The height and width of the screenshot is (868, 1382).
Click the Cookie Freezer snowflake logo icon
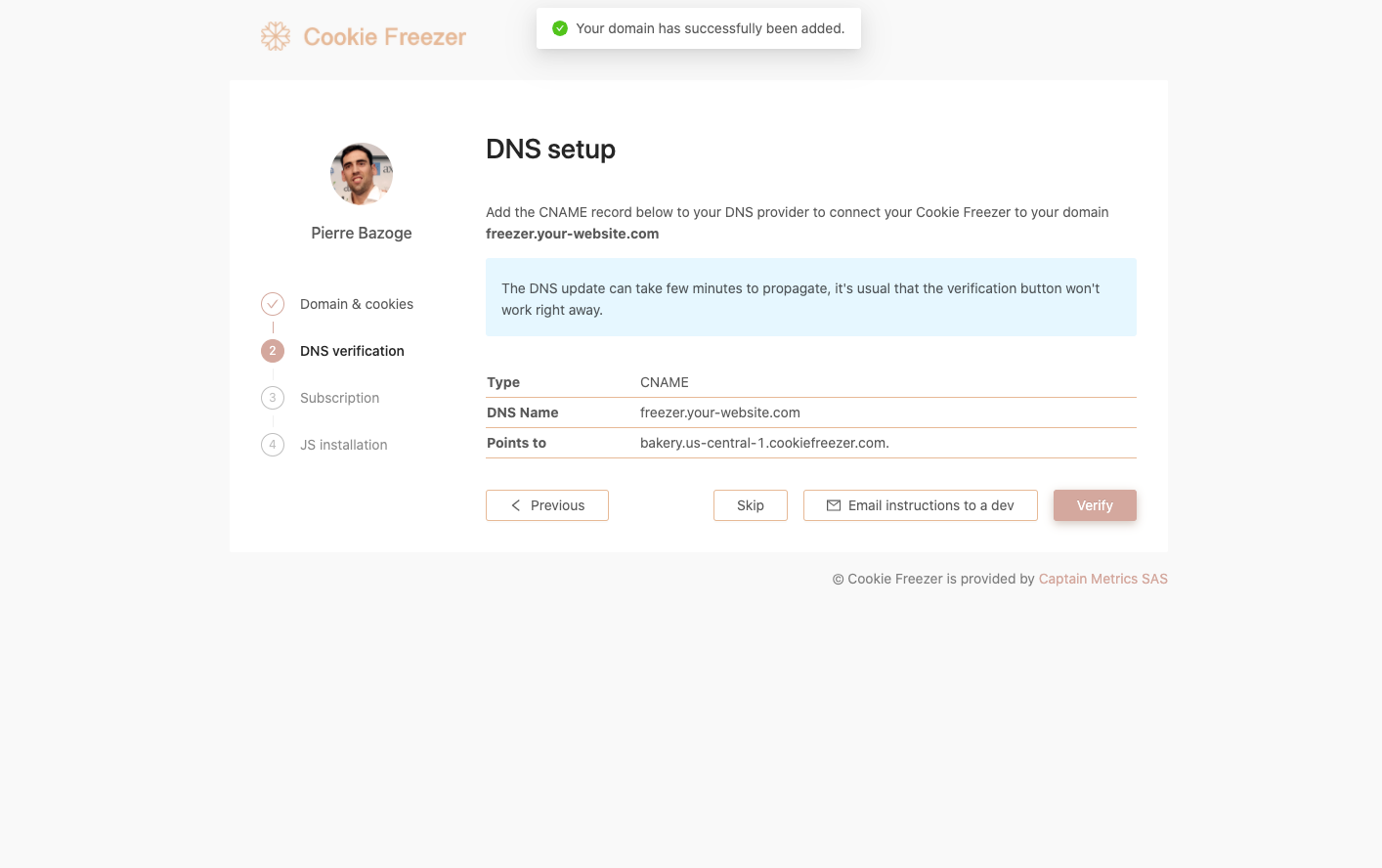[275, 36]
